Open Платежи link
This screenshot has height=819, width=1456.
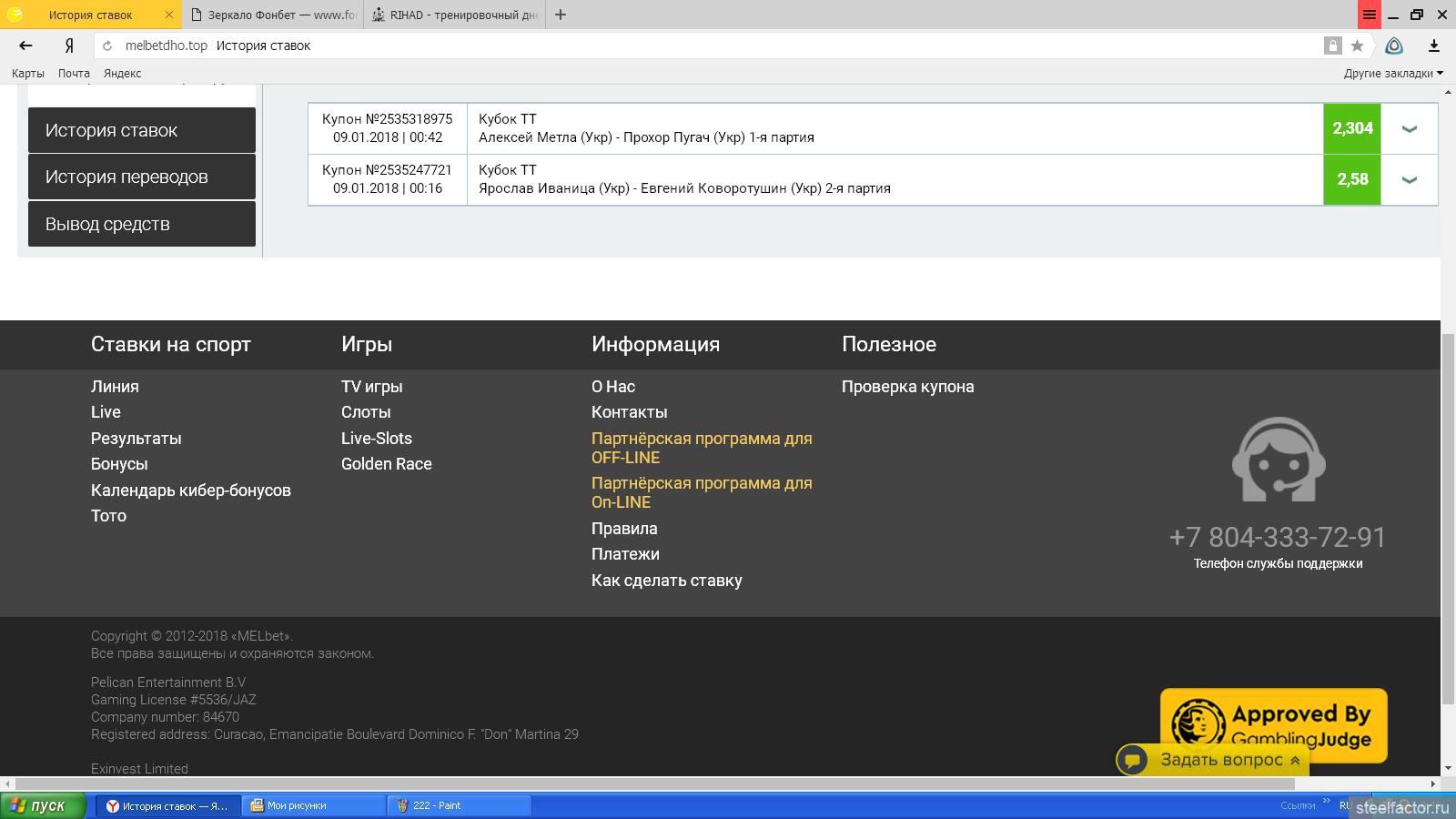[x=625, y=553]
